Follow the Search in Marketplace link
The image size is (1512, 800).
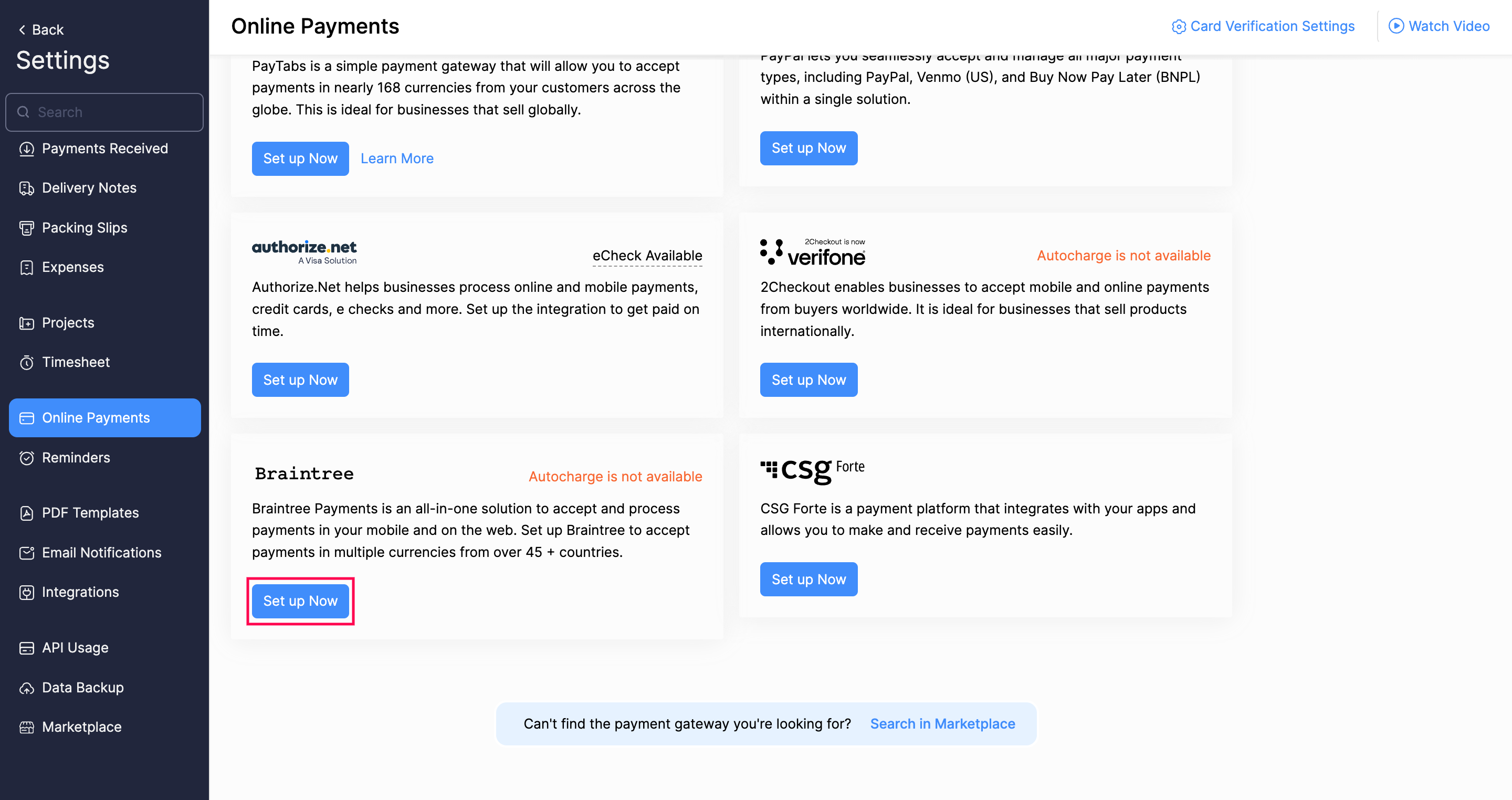tap(942, 724)
